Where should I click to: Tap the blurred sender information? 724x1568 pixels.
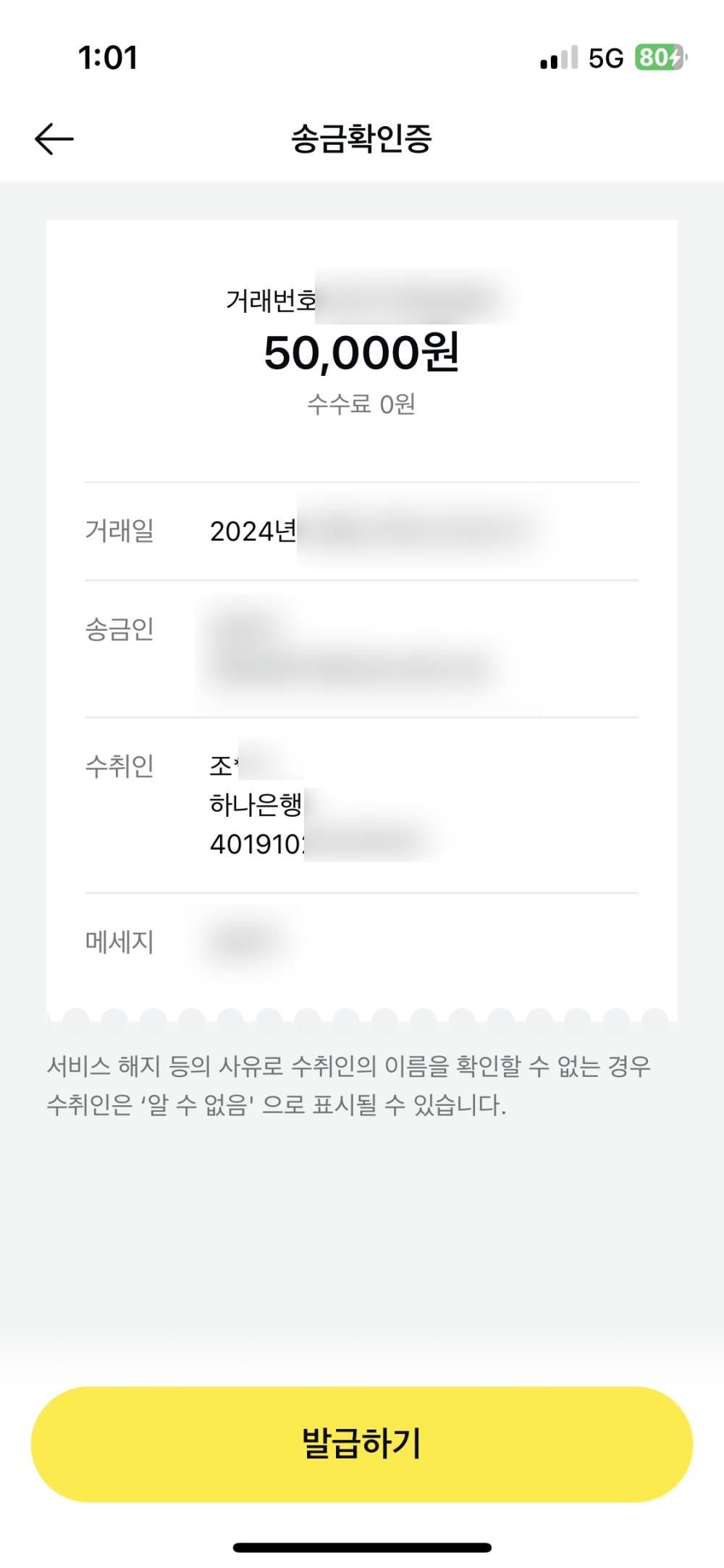(355, 651)
